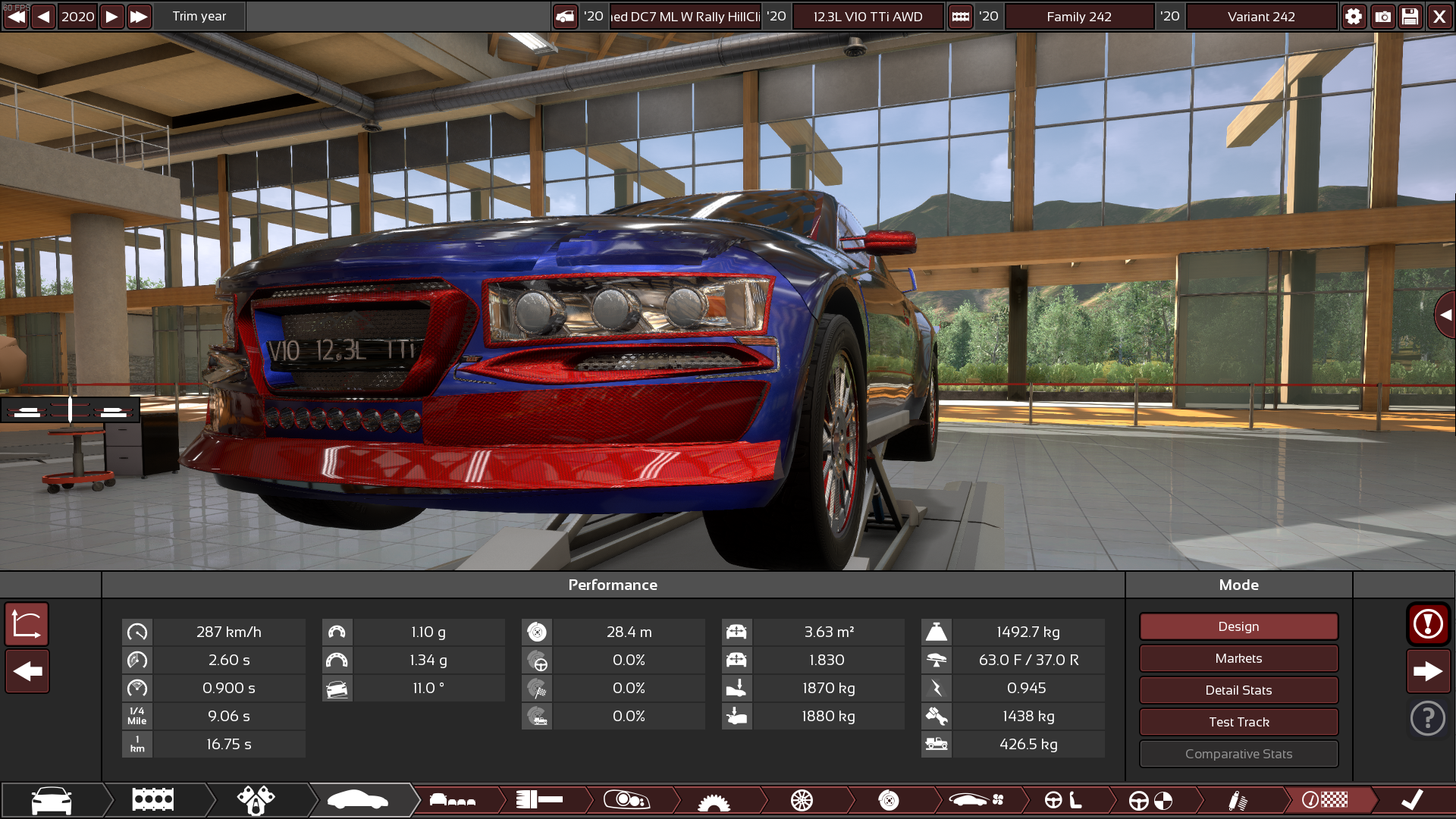The width and height of the screenshot is (1456, 819).
Task: Open the suspension spring tab
Action: pyautogui.click(x=1238, y=800)
